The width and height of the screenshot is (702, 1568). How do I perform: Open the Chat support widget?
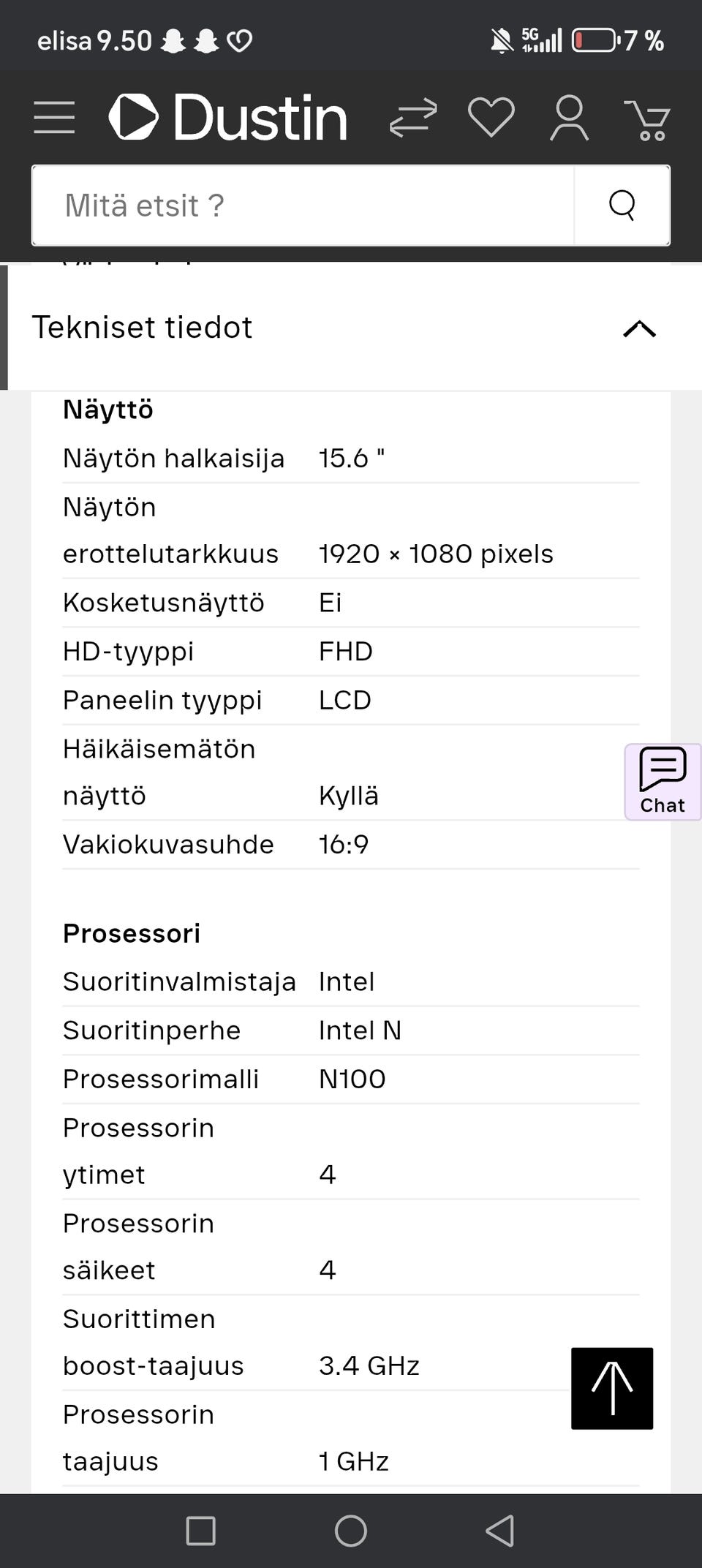tap(663, 782)
